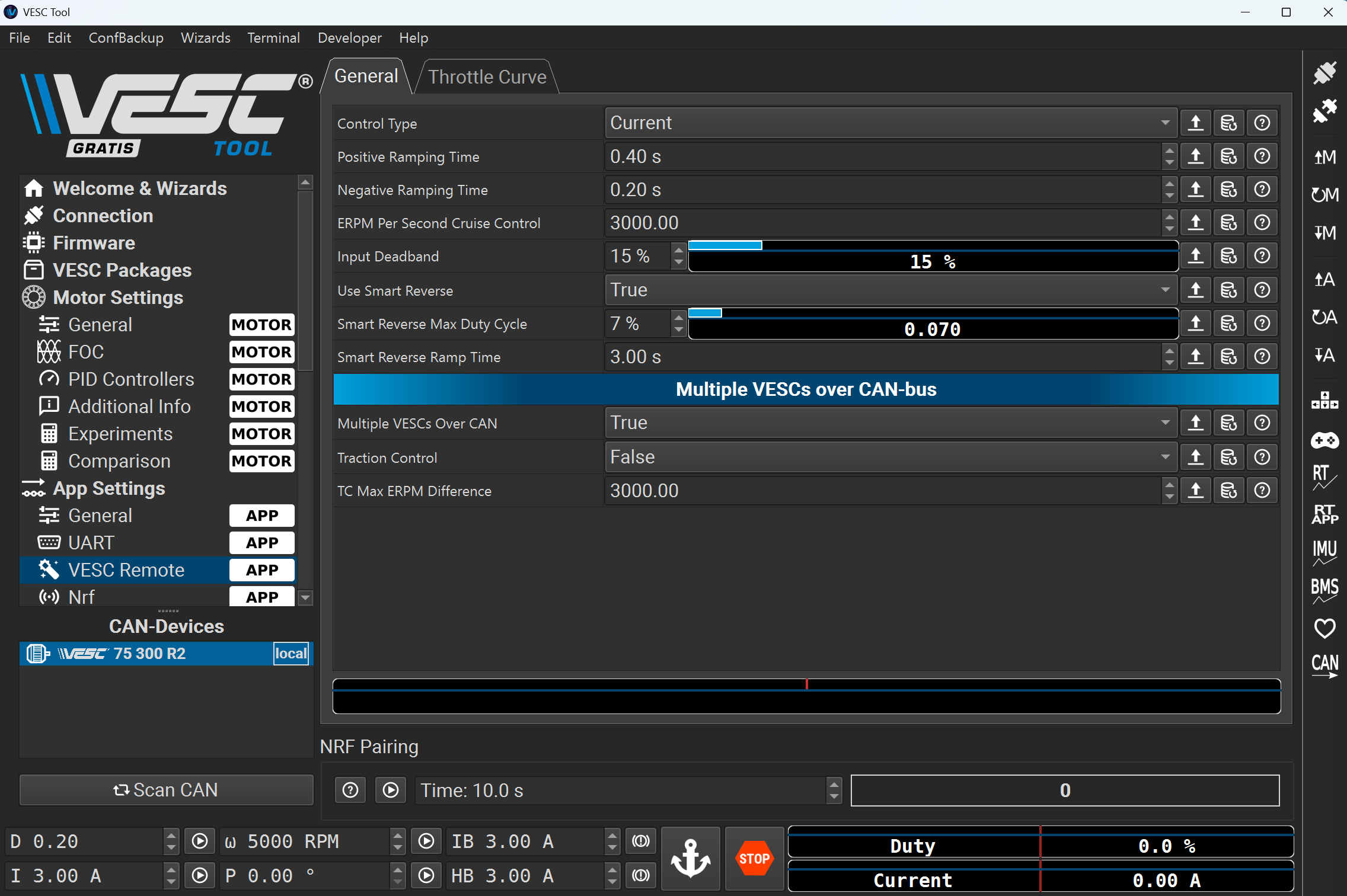The image size is (1347, 896).
Task: Click the red STOP button icon
Action: coord(754,858)
